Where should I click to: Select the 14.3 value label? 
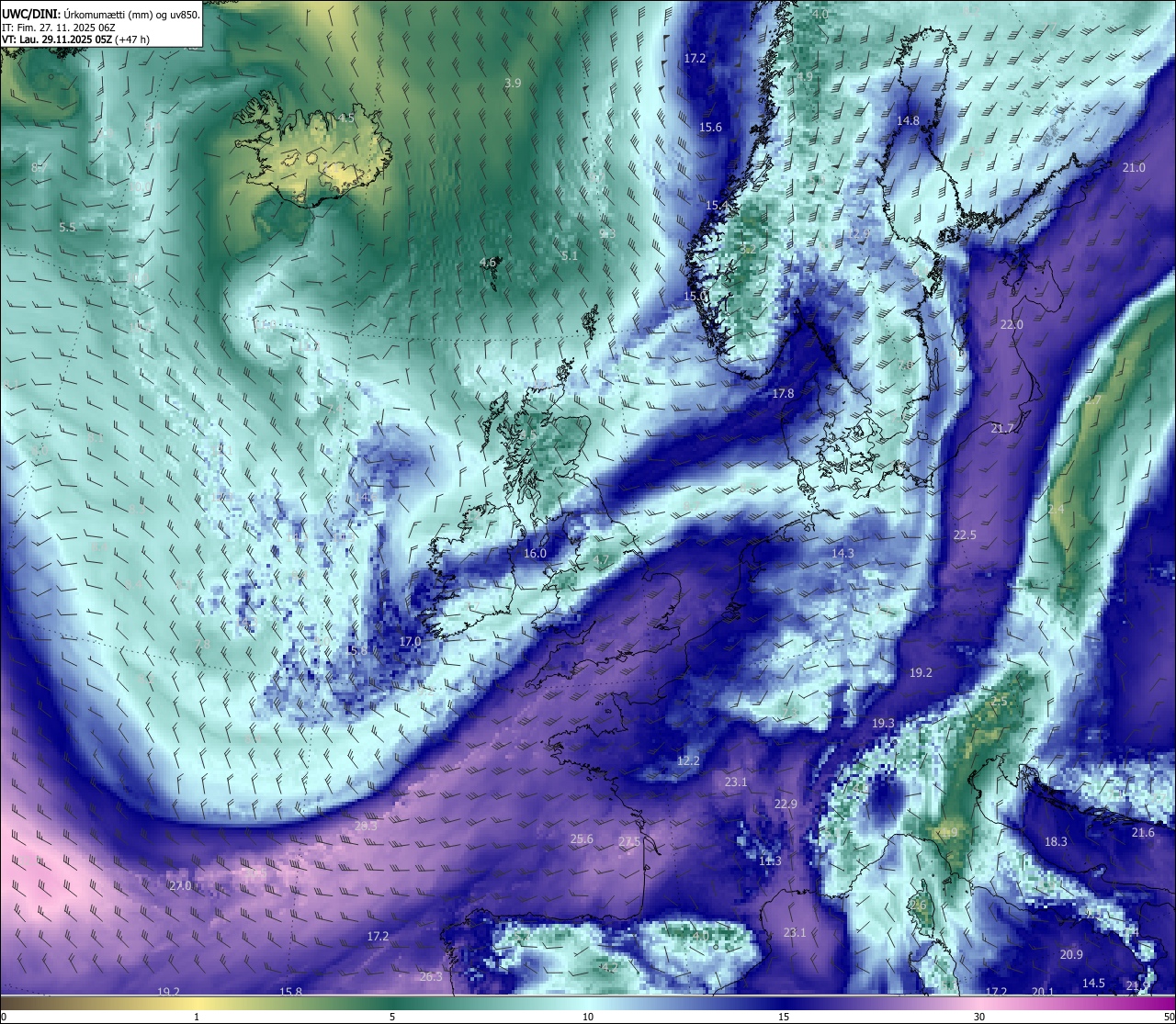(842, 553)
